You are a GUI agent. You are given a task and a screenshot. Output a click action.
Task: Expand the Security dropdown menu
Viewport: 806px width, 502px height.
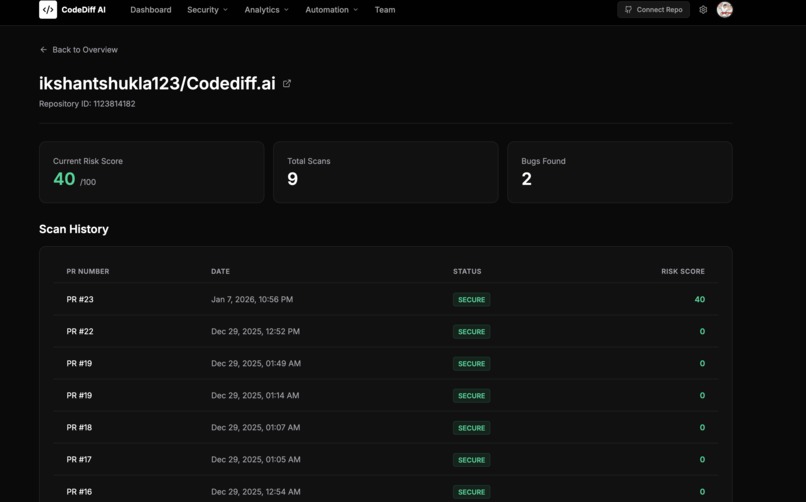coord(207,10)
